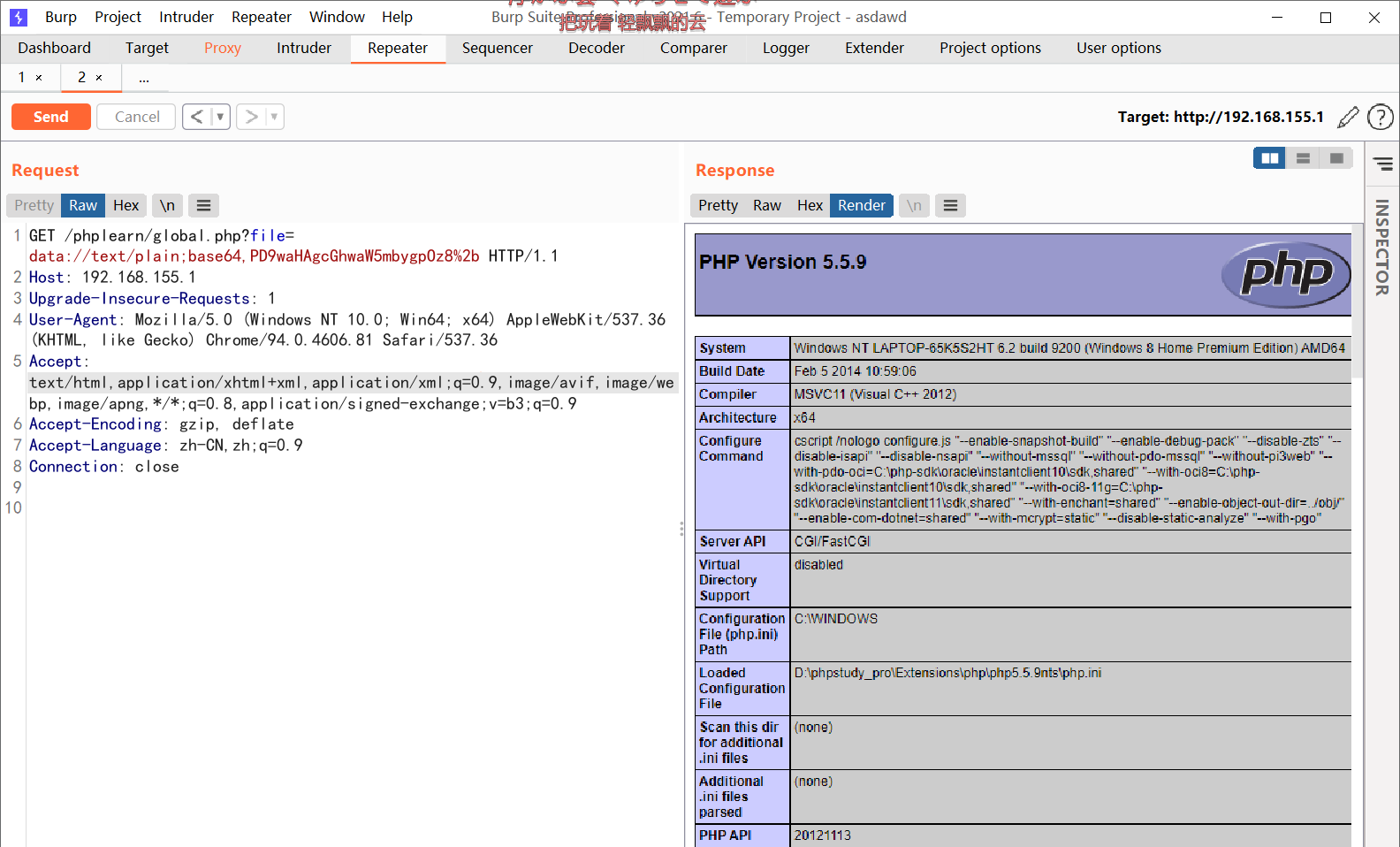Click the base64 data URI payload text
The height and width of the screenshot is (847, 1400).
coord(255,256)
